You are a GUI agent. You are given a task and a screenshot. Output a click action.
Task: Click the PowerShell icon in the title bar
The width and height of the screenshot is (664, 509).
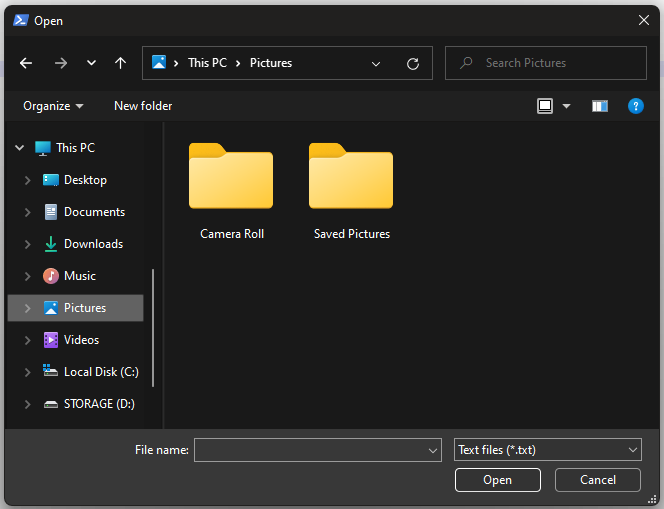20,20
